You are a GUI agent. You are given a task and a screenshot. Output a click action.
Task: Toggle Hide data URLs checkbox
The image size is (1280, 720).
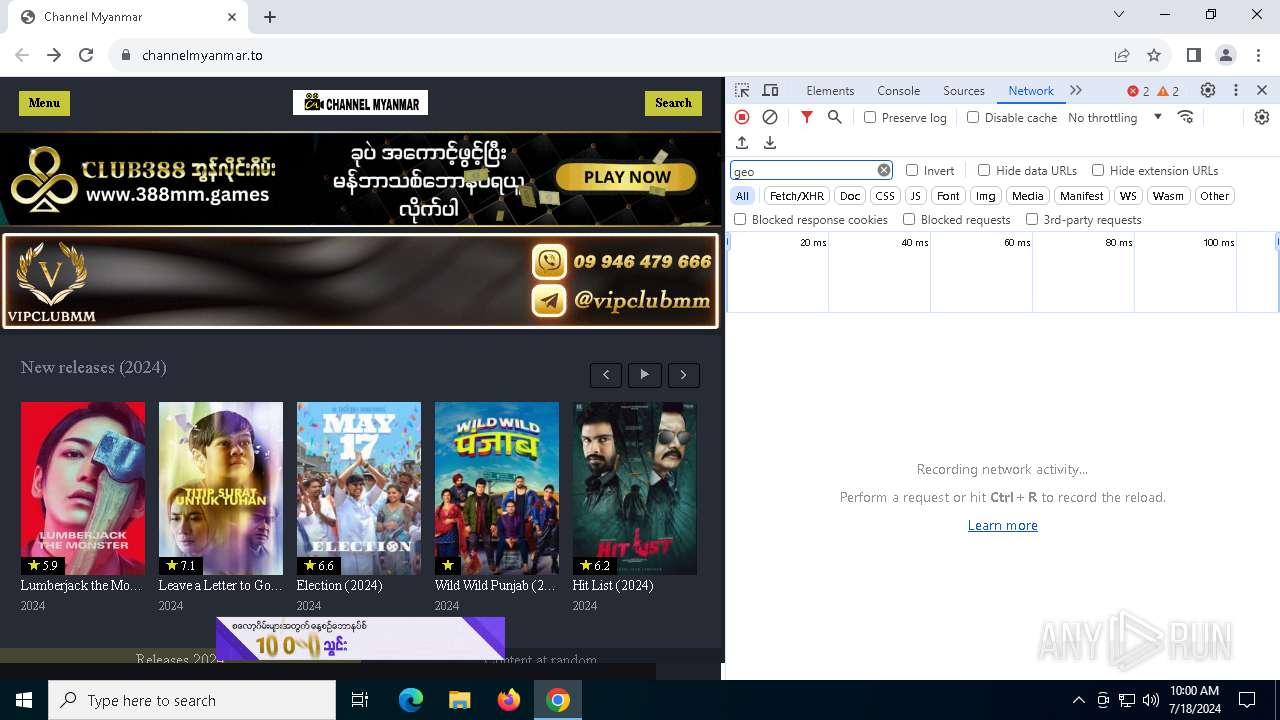984,170
